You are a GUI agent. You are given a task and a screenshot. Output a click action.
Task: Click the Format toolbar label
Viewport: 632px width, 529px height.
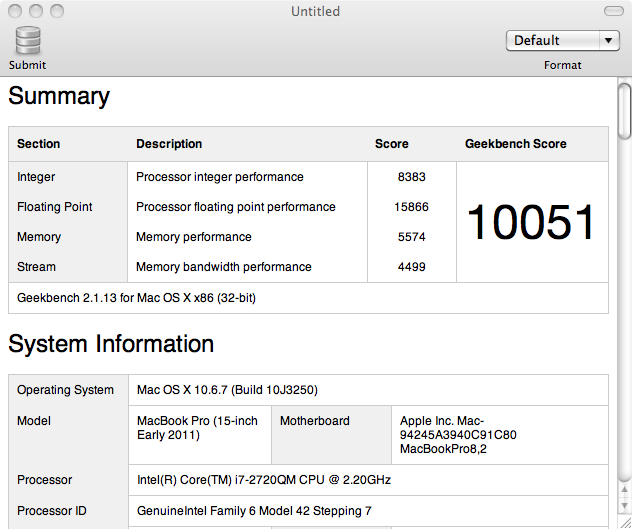point(562,65)
